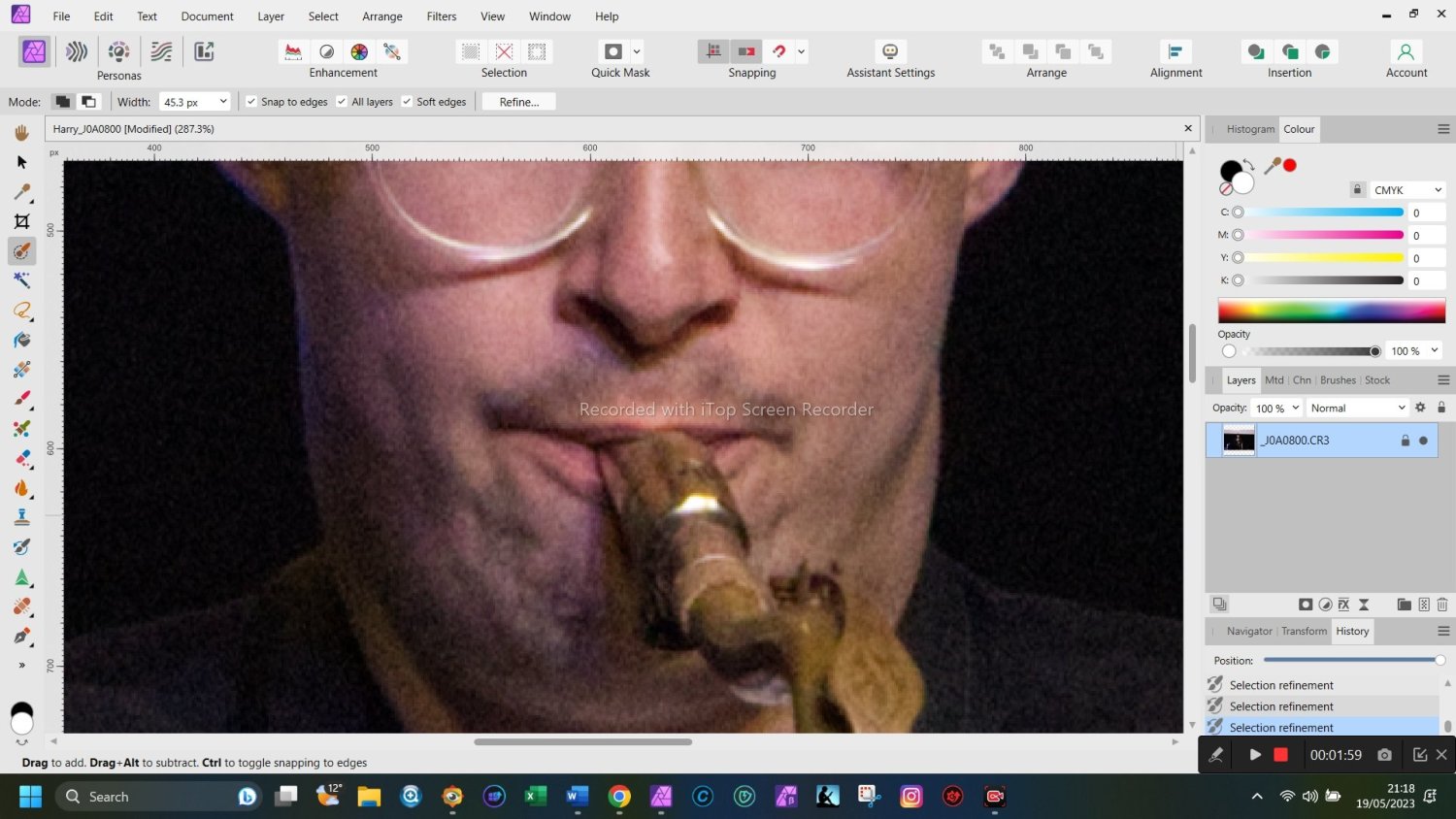
Task: Click the colour spectrum bar
Action: coord(1331,311)
